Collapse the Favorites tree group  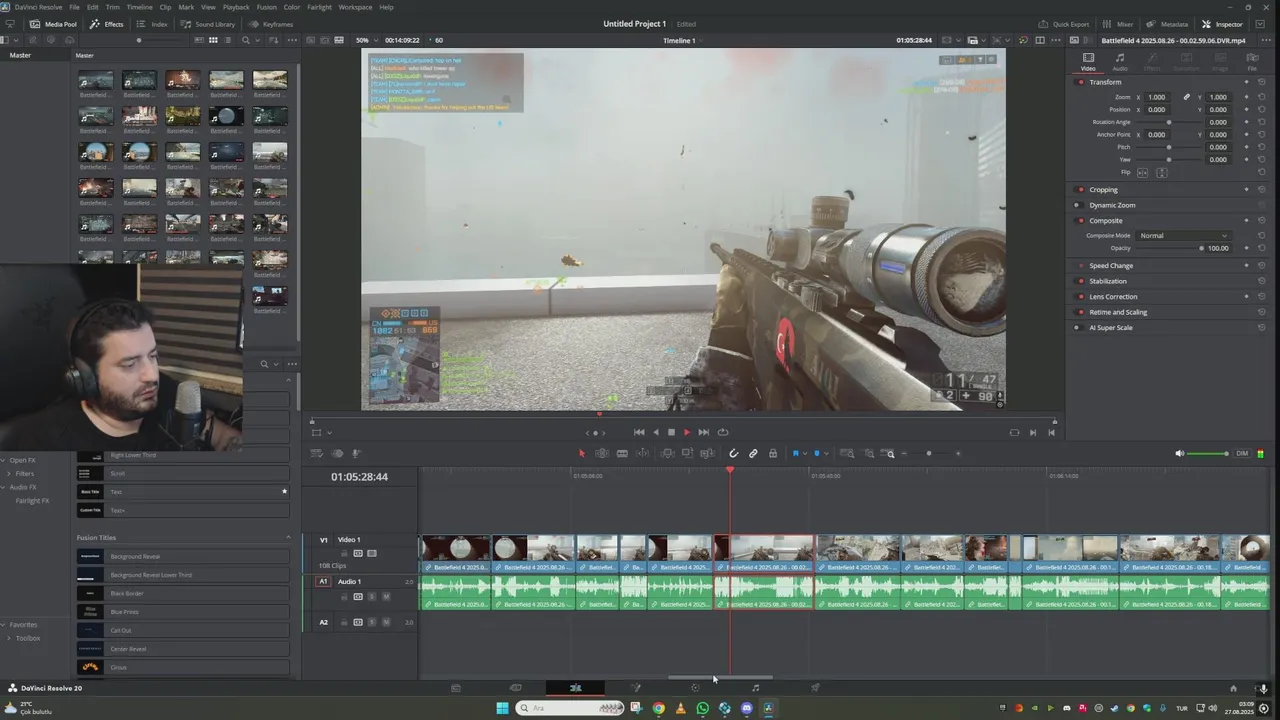click(x=5, y=624)
